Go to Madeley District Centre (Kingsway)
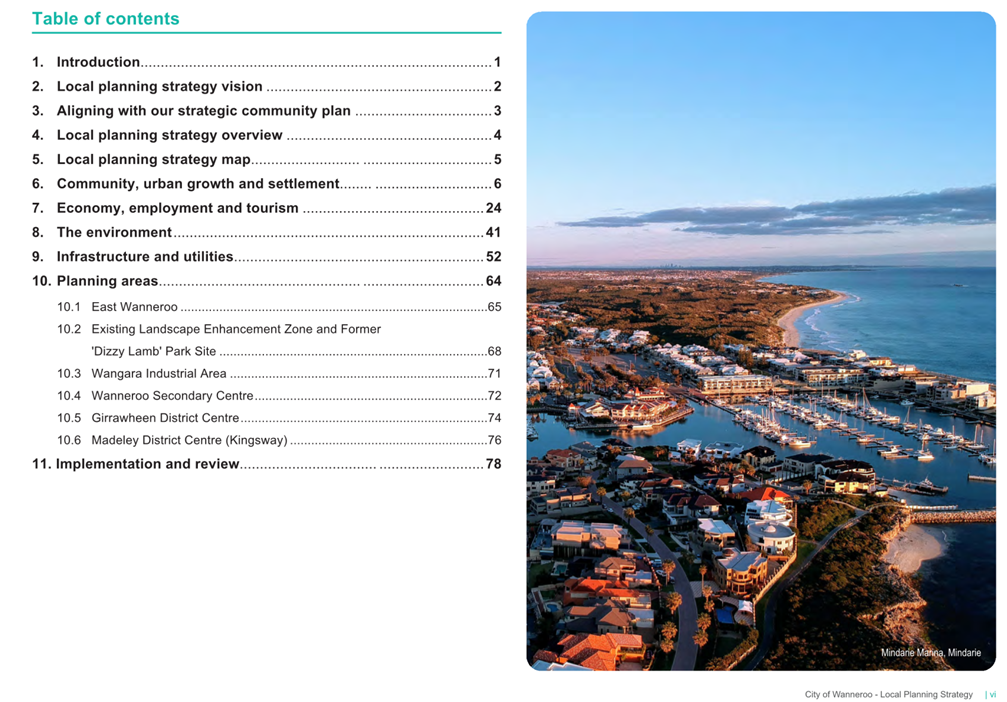Image resolution: width=1007 pixels, height=702 pixels. point(279,441)
